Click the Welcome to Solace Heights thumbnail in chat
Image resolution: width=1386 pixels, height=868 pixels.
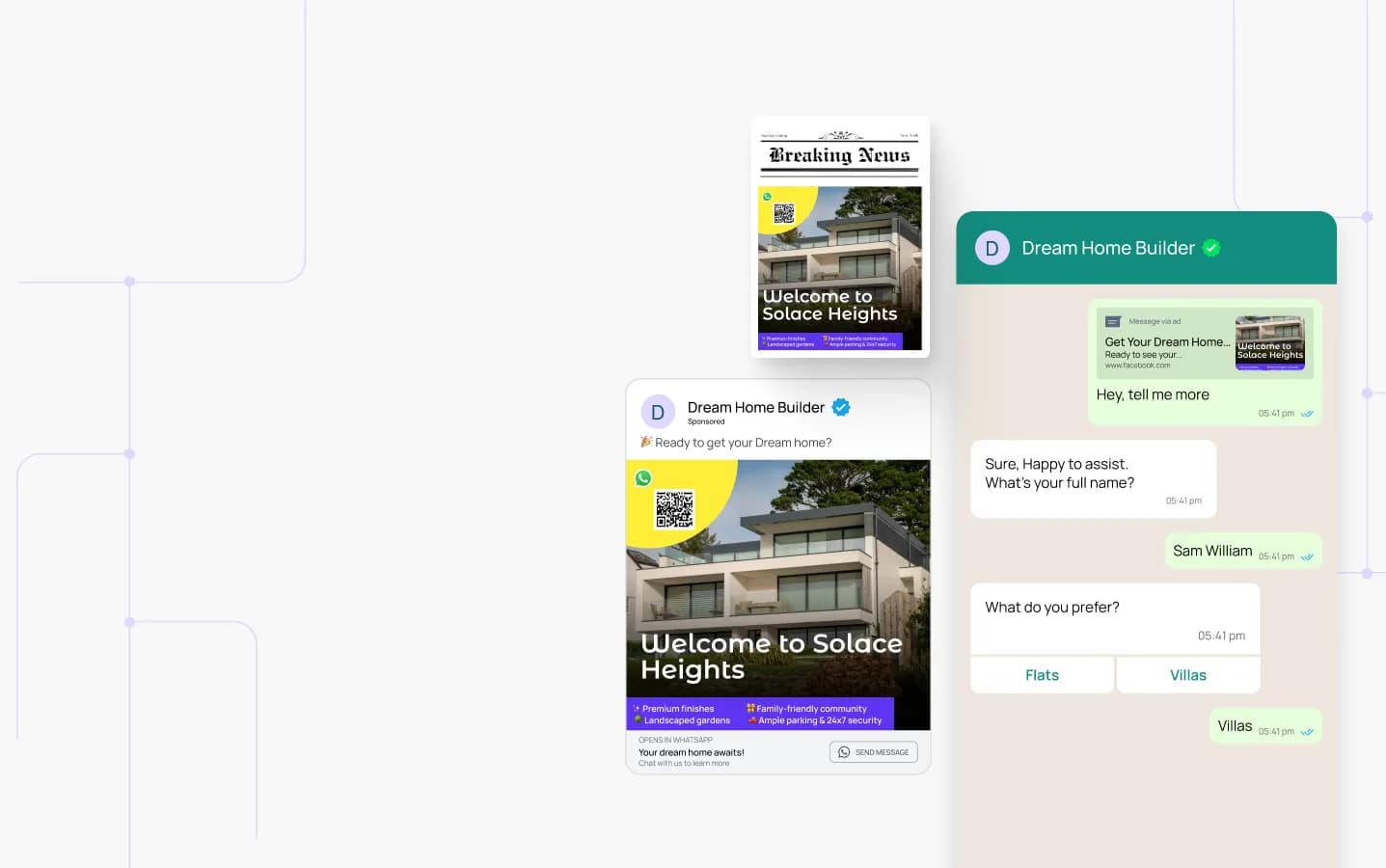(x=1270, y=342)
